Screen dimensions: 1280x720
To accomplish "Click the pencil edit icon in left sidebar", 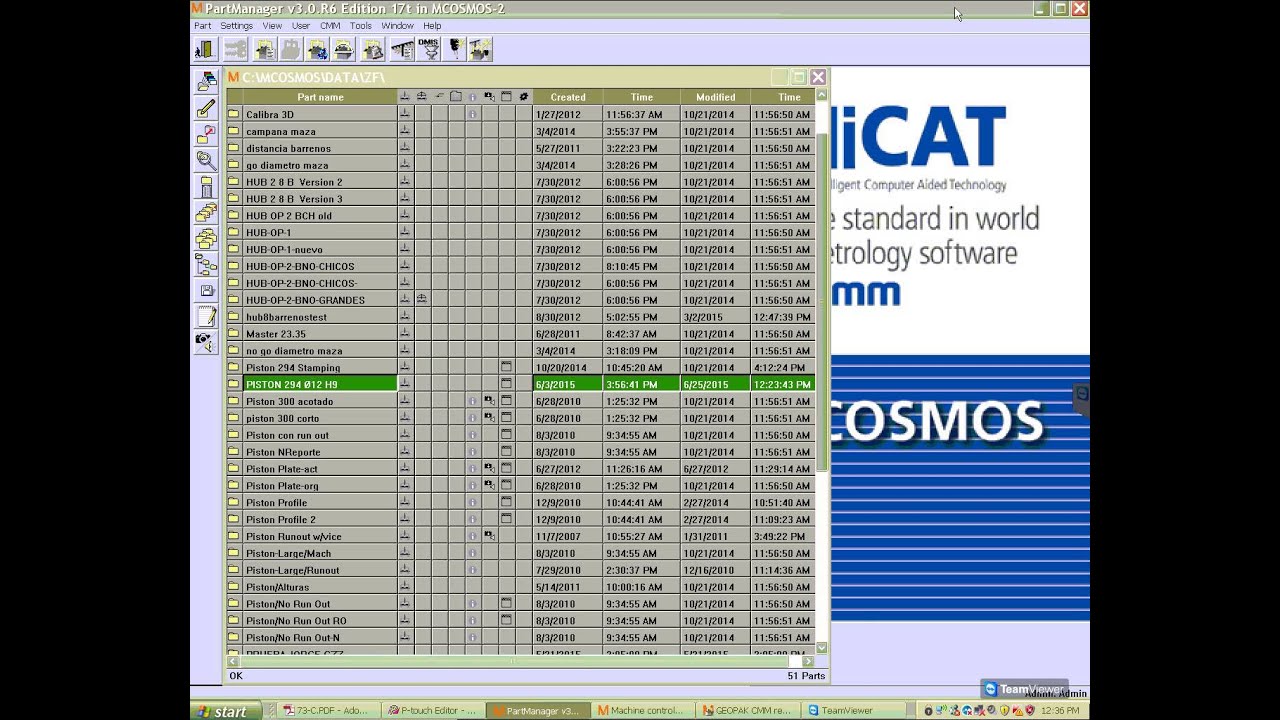I will tap(206, 107).
